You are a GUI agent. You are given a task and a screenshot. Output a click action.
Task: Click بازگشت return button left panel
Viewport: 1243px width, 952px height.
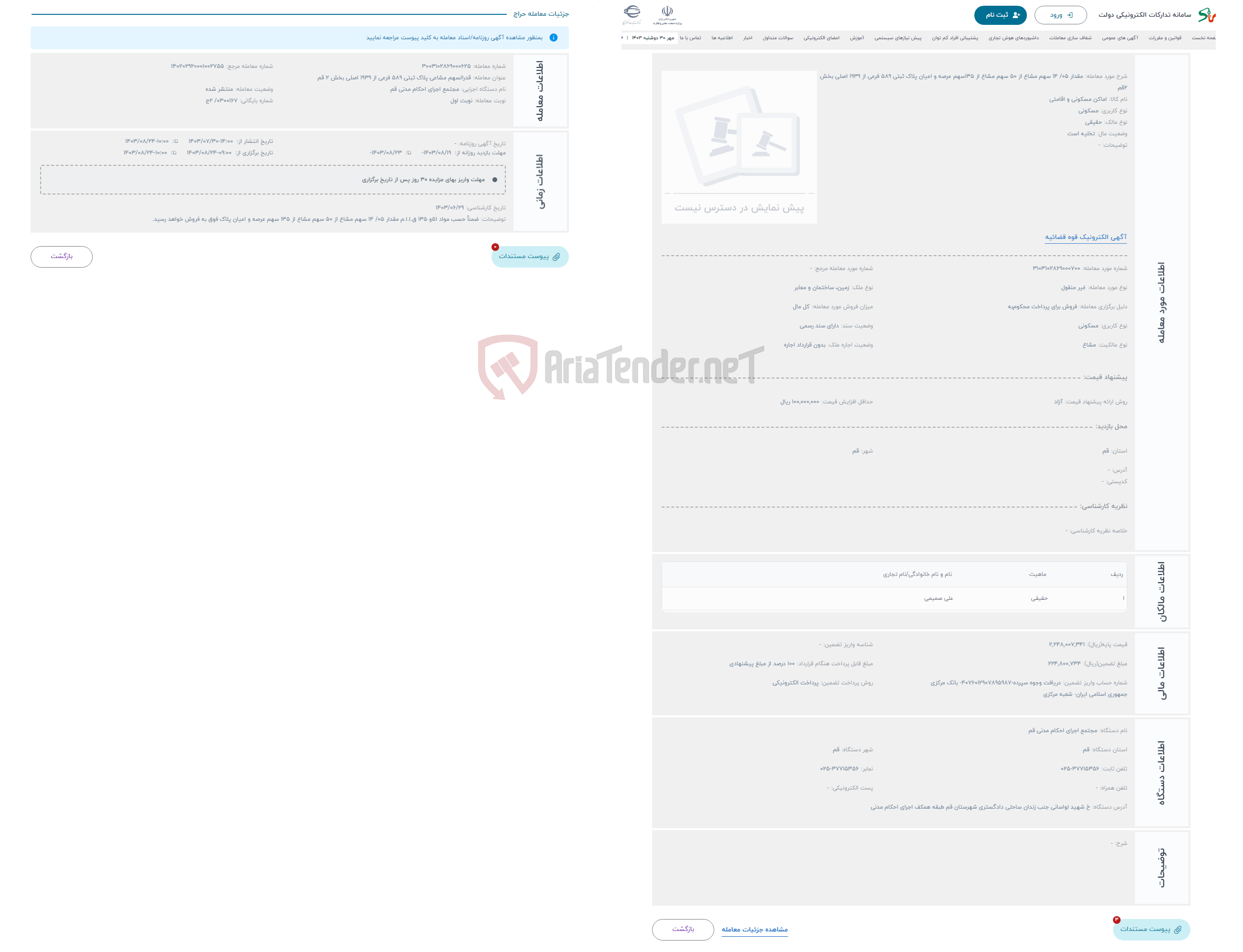pyautogui.click(x=62, y=258)
